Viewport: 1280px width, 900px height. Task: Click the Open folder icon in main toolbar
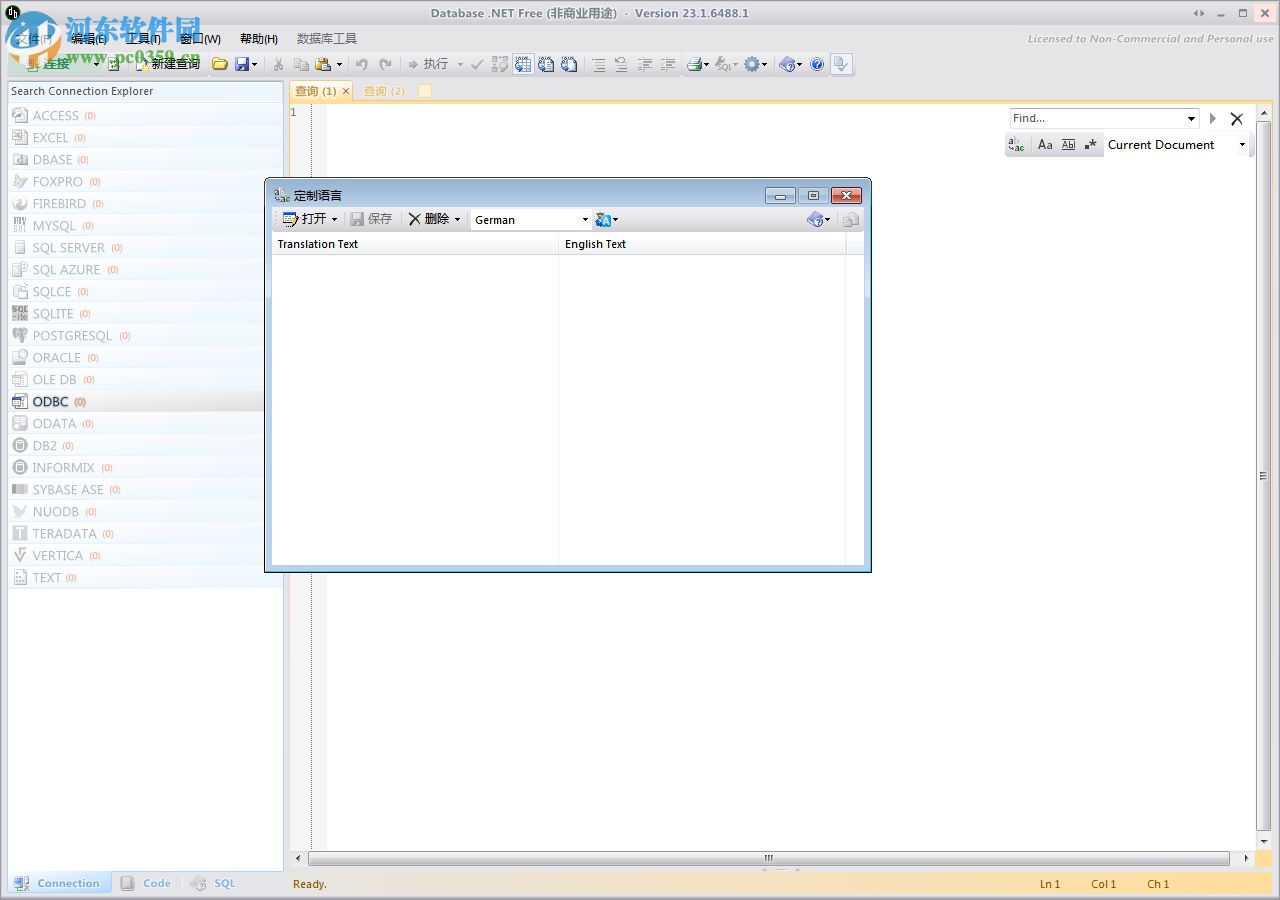click(x=219, y=64)
